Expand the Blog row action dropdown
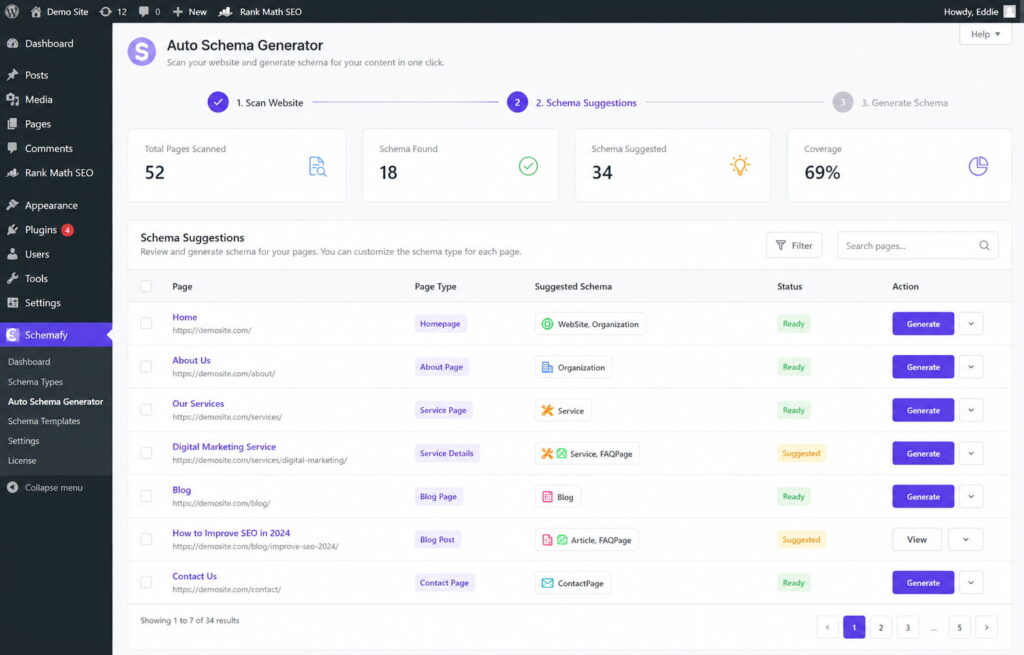Viewport: 1024px width, 655px height. tap(971, 496)
